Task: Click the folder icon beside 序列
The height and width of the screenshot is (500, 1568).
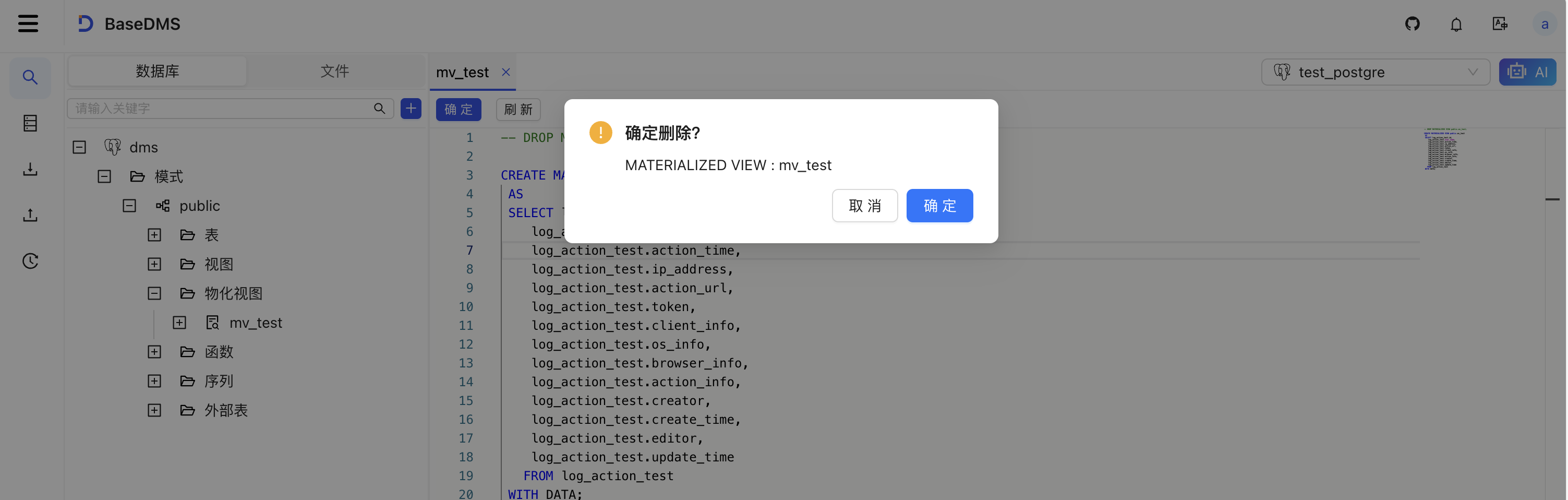Action: tap(187, 380)
